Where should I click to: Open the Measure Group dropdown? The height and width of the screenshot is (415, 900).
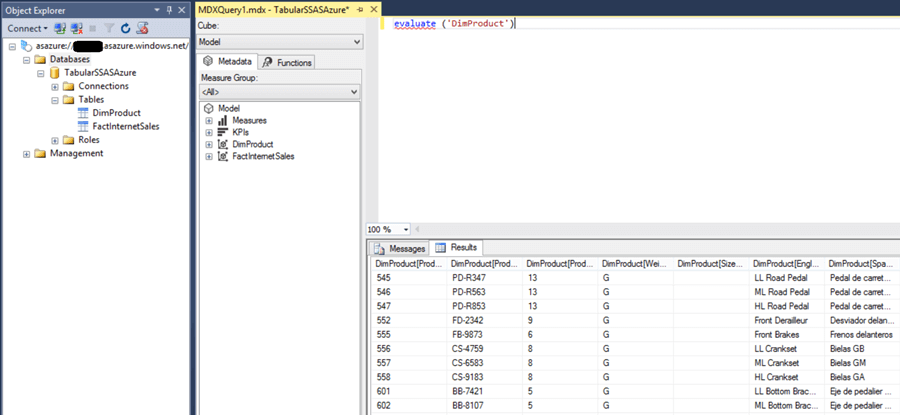point(356,92)
